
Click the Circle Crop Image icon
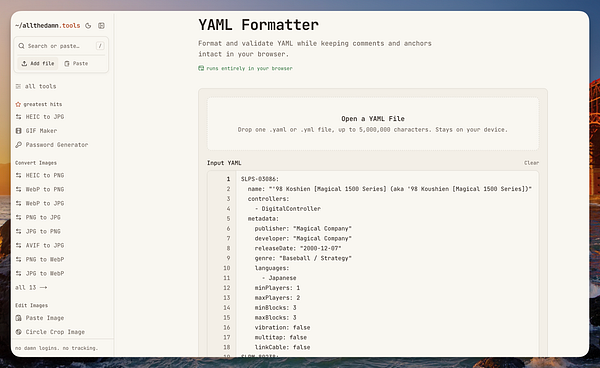pos(18,332)
